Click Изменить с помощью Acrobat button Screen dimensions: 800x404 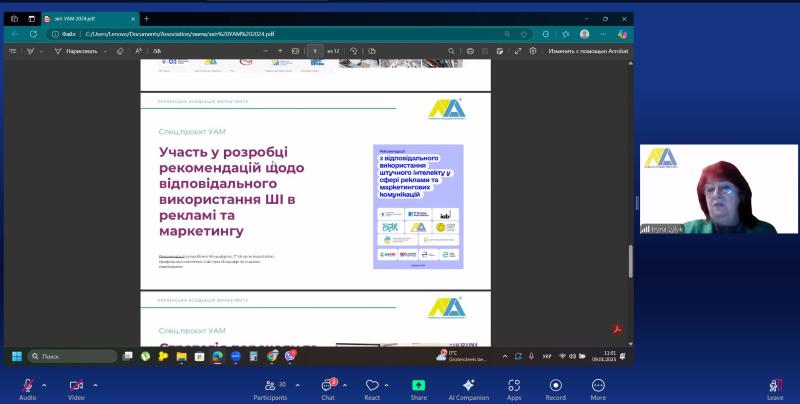pos(588,50)
